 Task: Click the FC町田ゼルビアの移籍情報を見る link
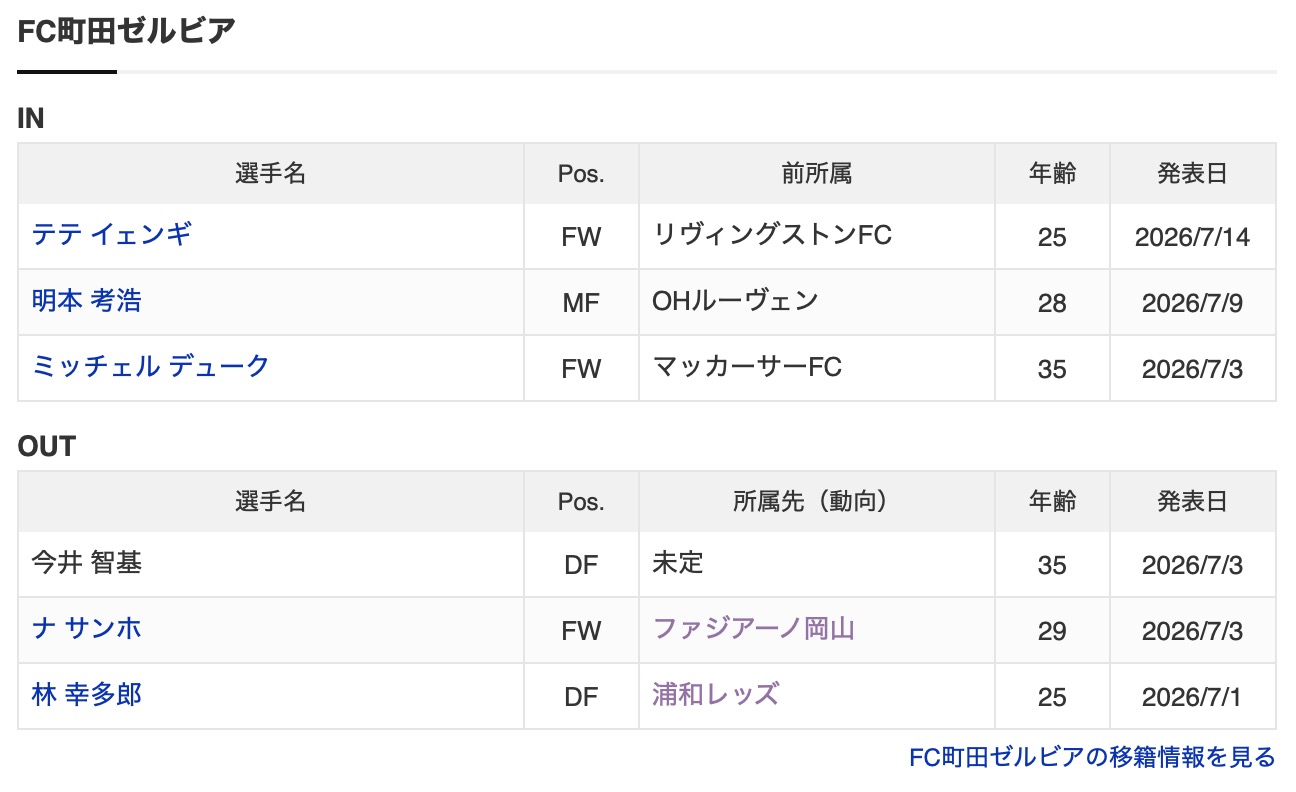pos(1092,758)
